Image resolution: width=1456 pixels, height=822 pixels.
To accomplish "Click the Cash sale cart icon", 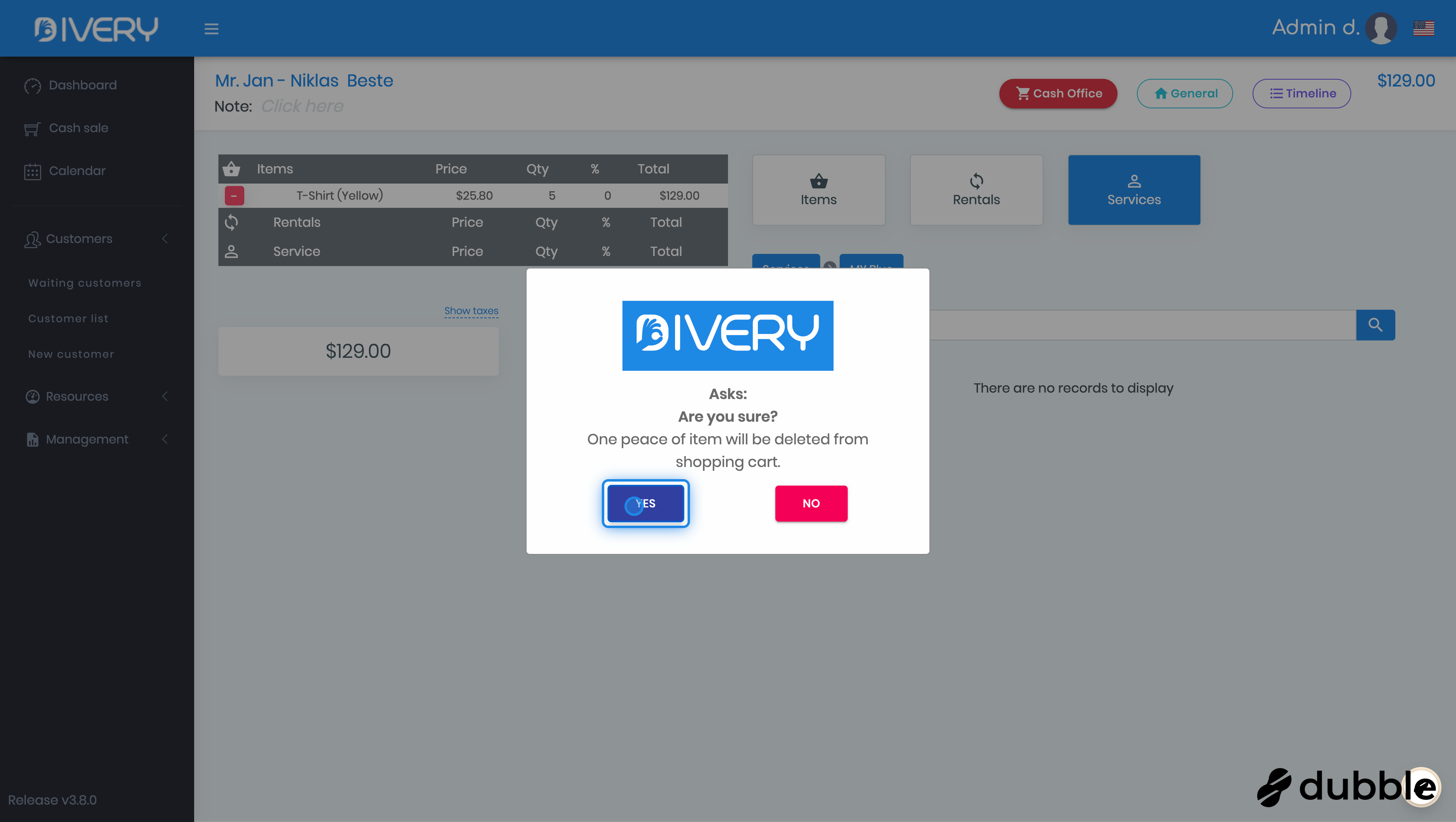I will 32,129.
